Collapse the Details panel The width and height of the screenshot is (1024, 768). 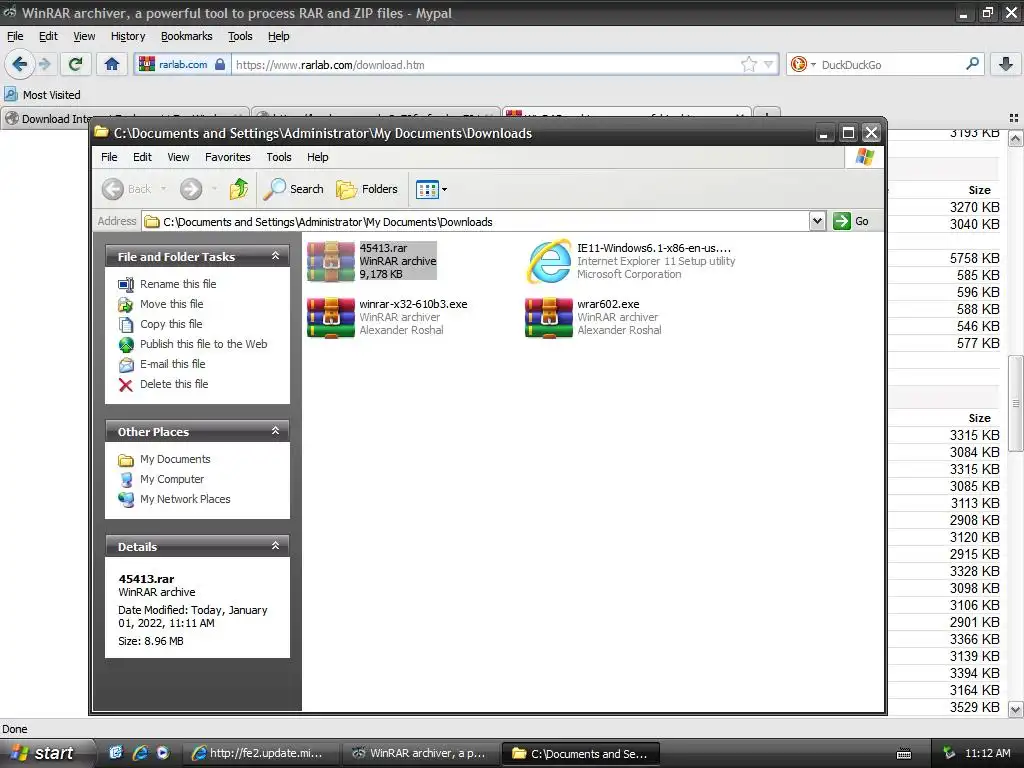[276, 546]
